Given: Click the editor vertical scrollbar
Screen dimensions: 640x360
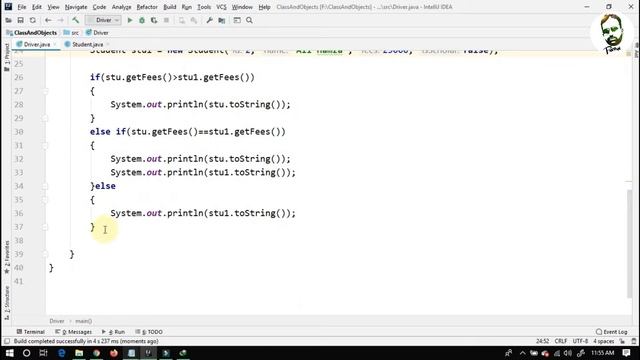Looking at the screenshot, I should [629, 244].
